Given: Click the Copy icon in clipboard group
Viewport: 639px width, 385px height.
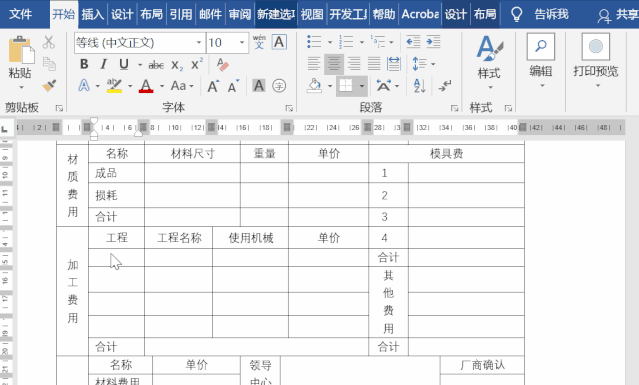Looking at the screenshot, I should tap(49, 64).
